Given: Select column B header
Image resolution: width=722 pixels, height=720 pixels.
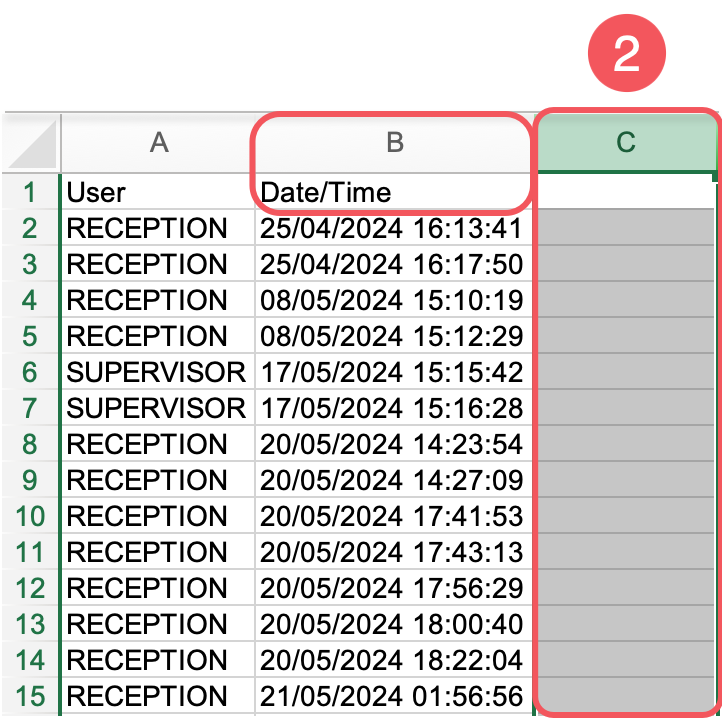Looking at the screenshot, I should click(394, 143).
